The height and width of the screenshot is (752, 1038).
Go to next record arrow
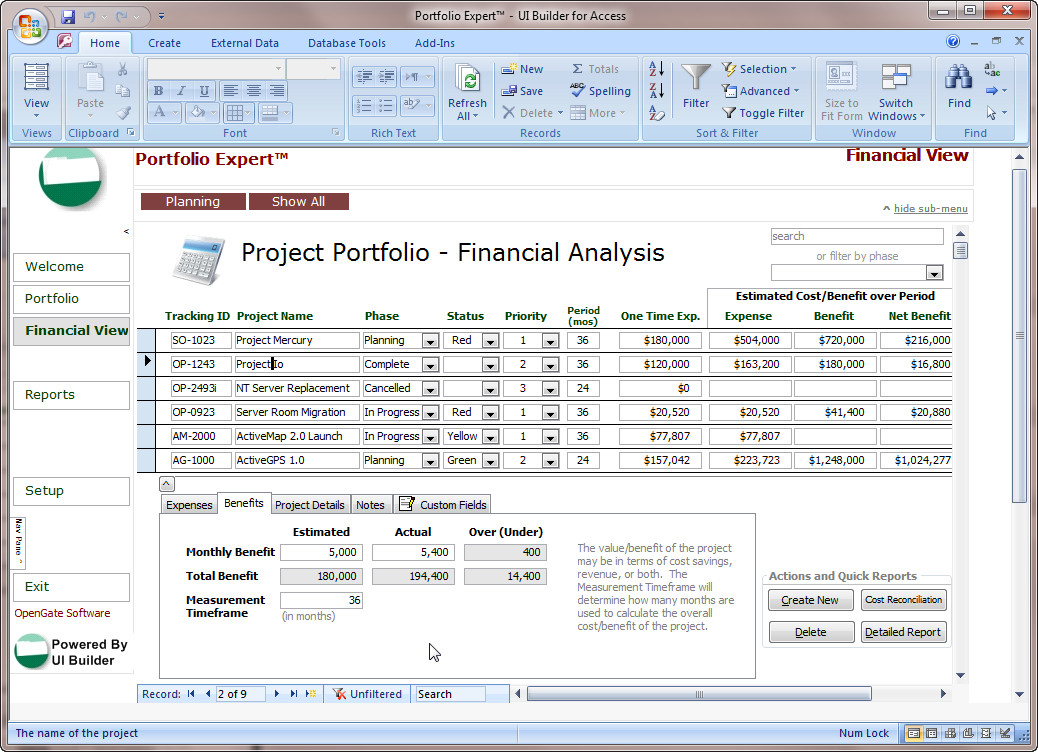click(x=277, y=694)
